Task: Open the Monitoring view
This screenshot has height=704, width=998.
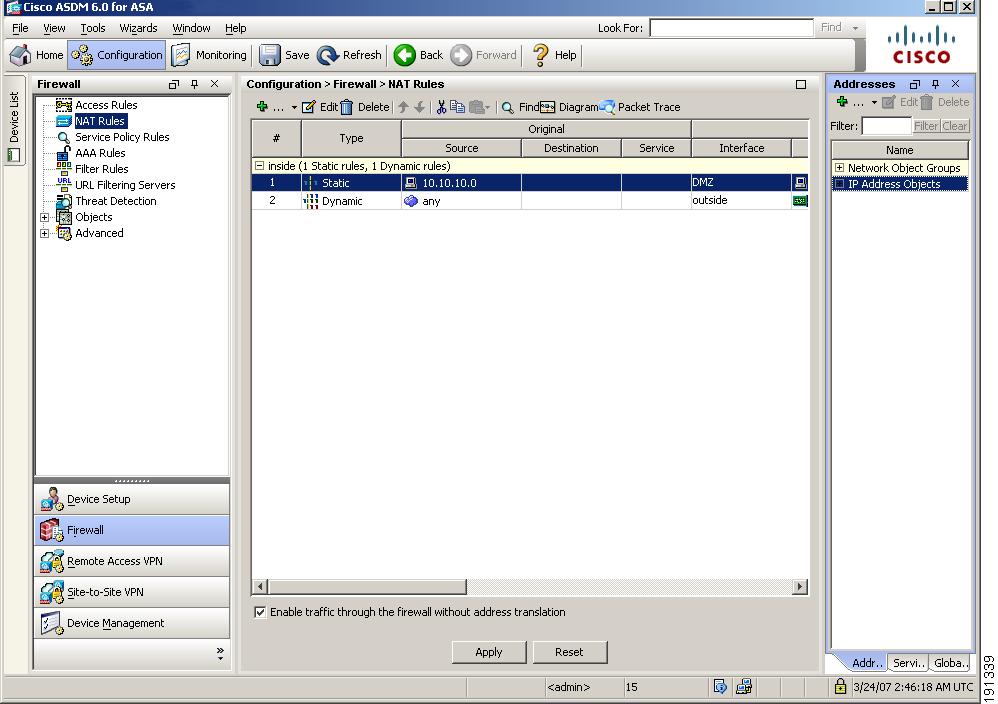Action: click(x=209, y=55)
